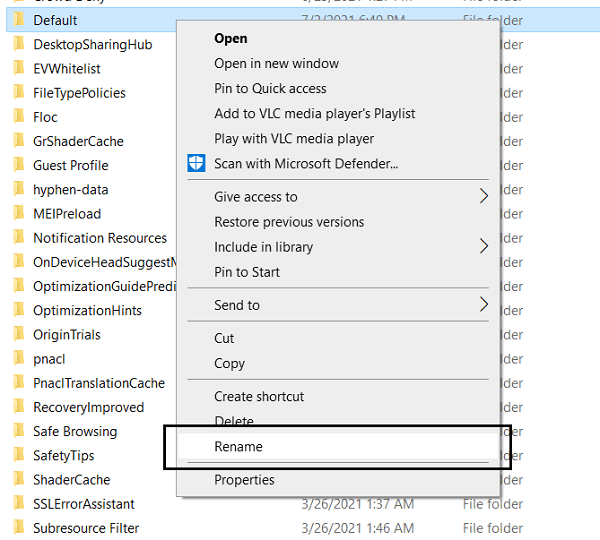Select the Guest Profile folder icon

19,165
